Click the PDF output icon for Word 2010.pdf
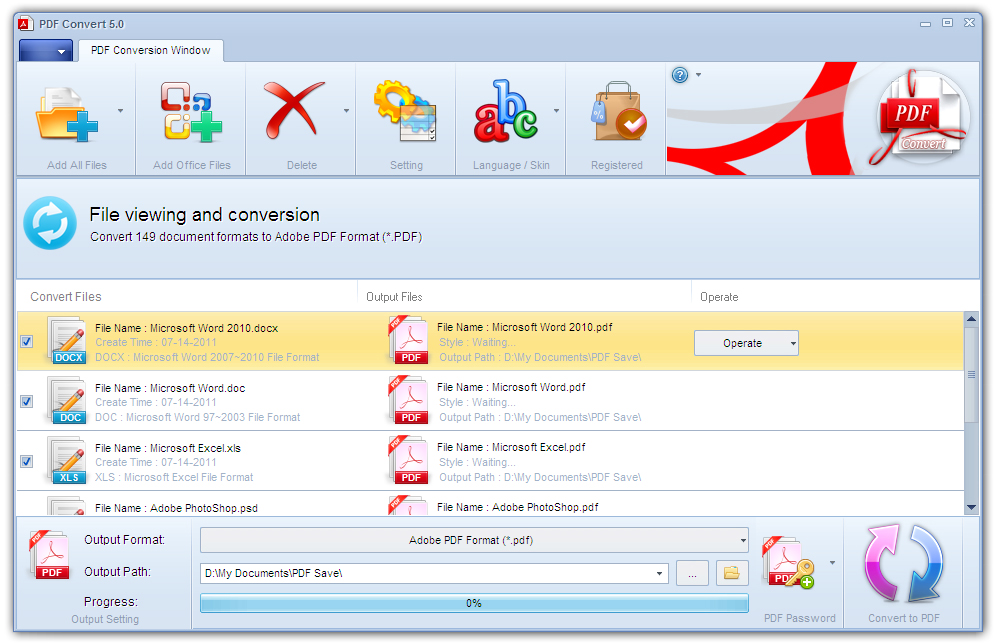998x644 pixels. (409, 341)
